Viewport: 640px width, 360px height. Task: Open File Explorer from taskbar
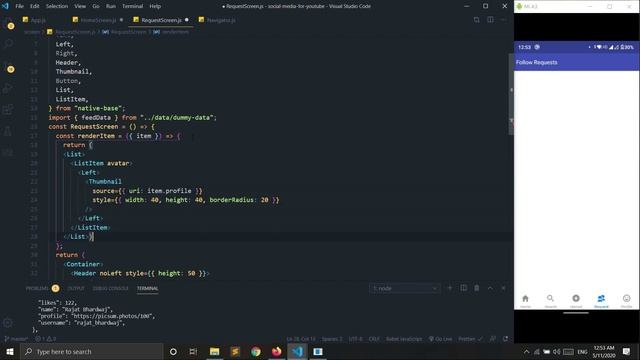tap(214, 351)
